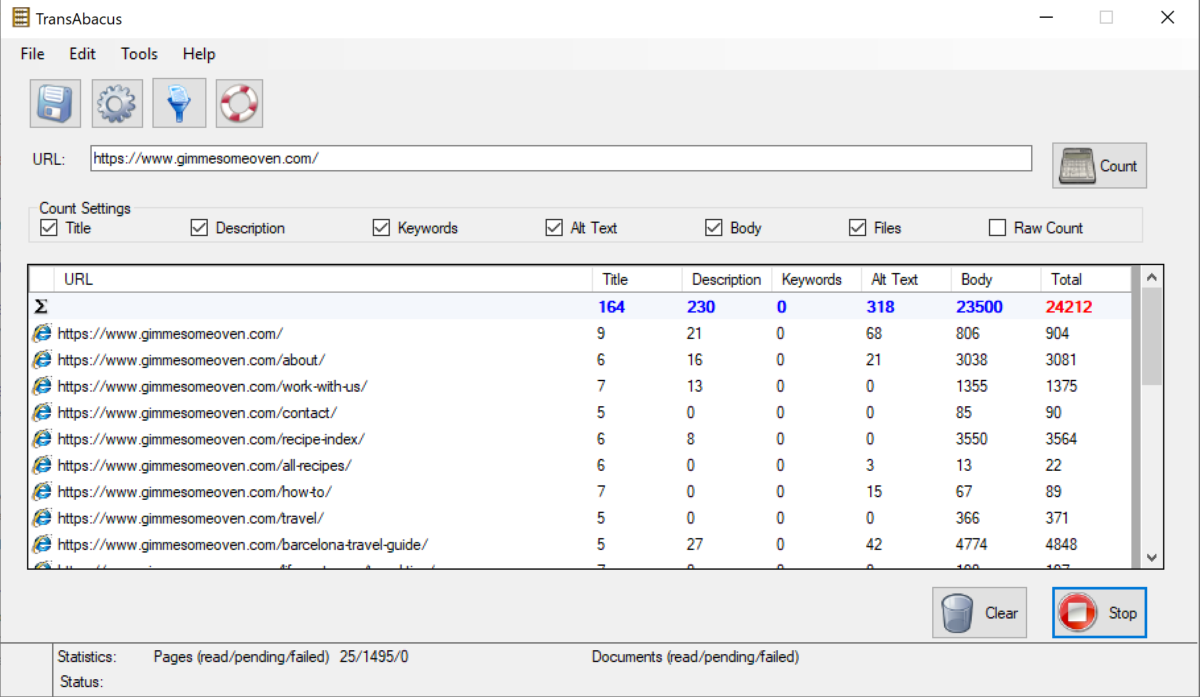The image size is (1200, 697).
Task: Uncheck the Keywords count setting
Action: tap(381, 228)
